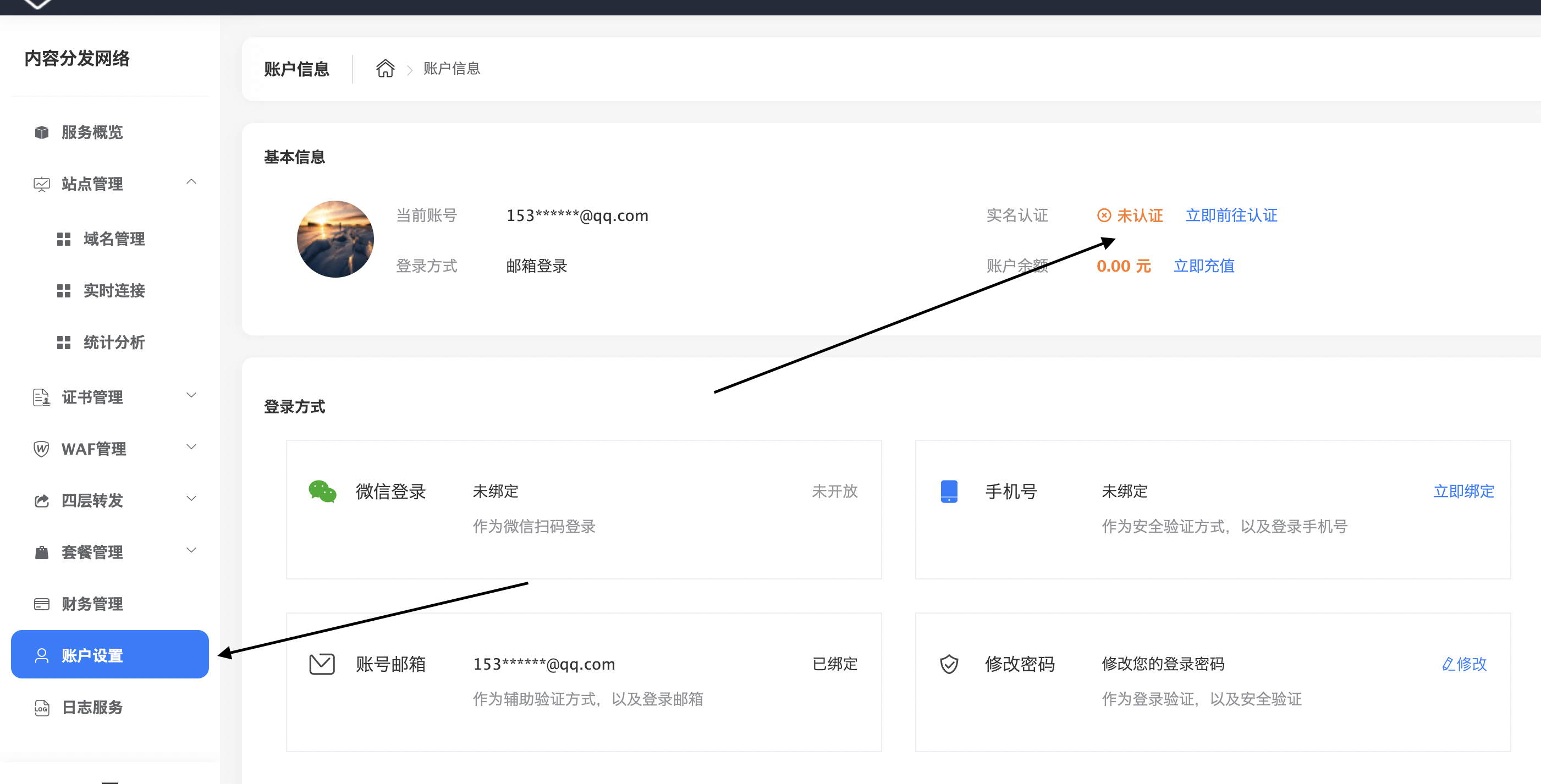Click the 内容分发网络 sidebar title

76,58
